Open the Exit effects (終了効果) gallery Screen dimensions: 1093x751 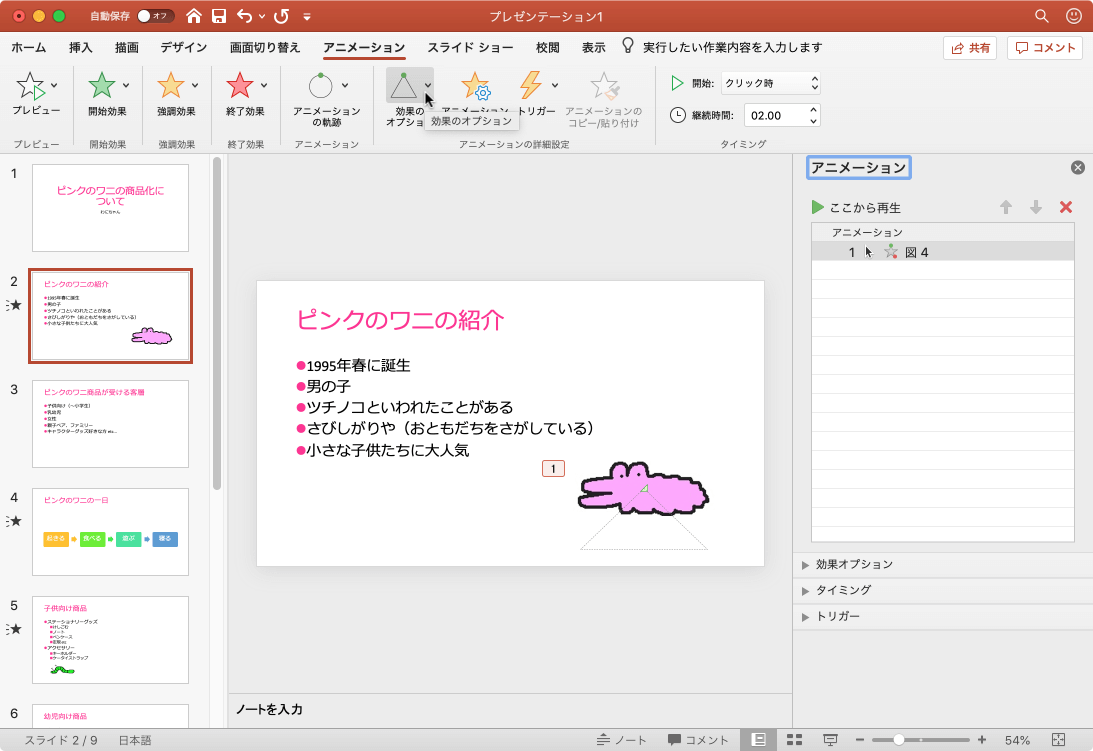[x=240, y=87]
